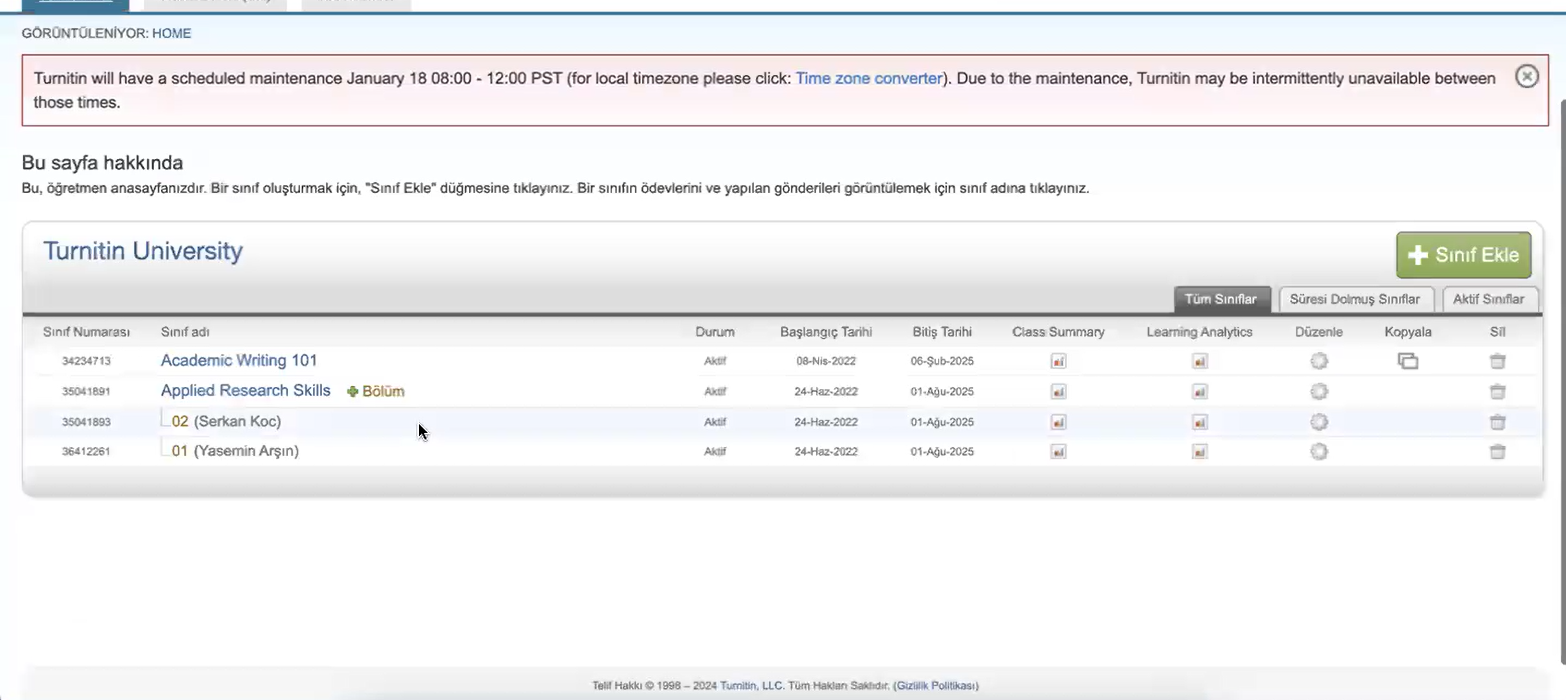
Task: Delete Academic Writing 101 using trash icon
Action: coord(1497,361)
